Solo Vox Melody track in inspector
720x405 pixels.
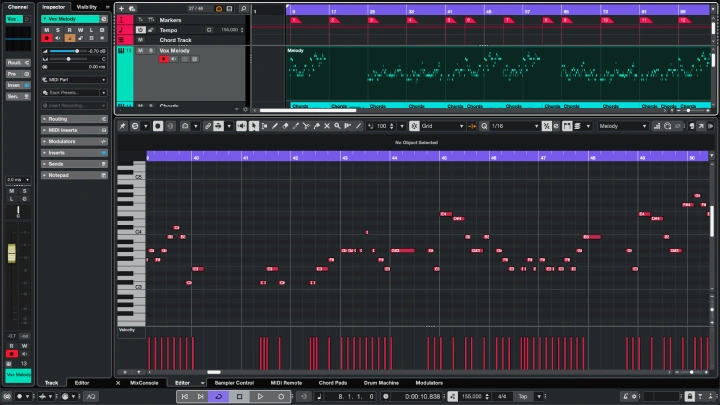click(58, 30)
